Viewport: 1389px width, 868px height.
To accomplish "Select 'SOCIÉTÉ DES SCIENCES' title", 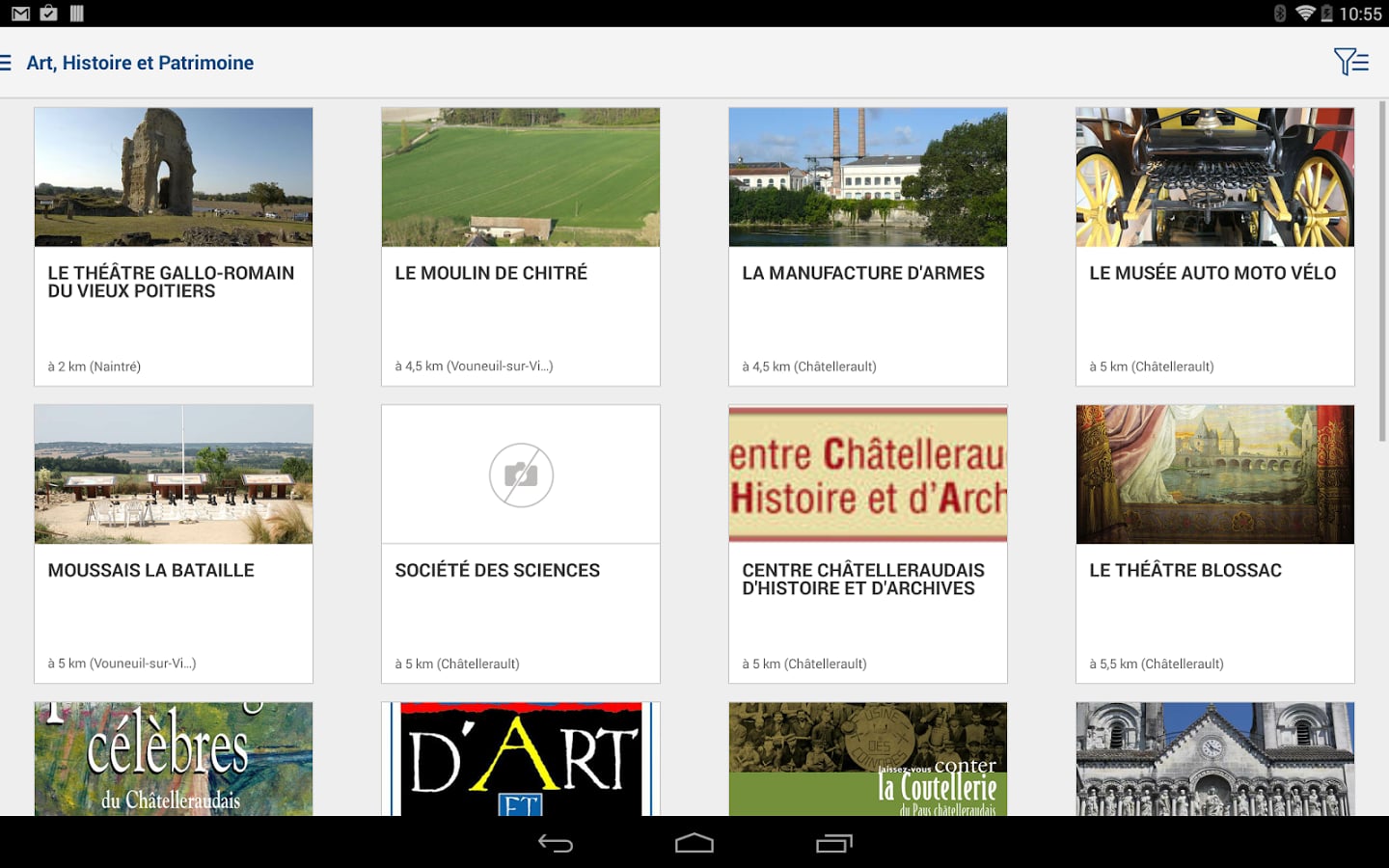I will [x=498, y=570].
